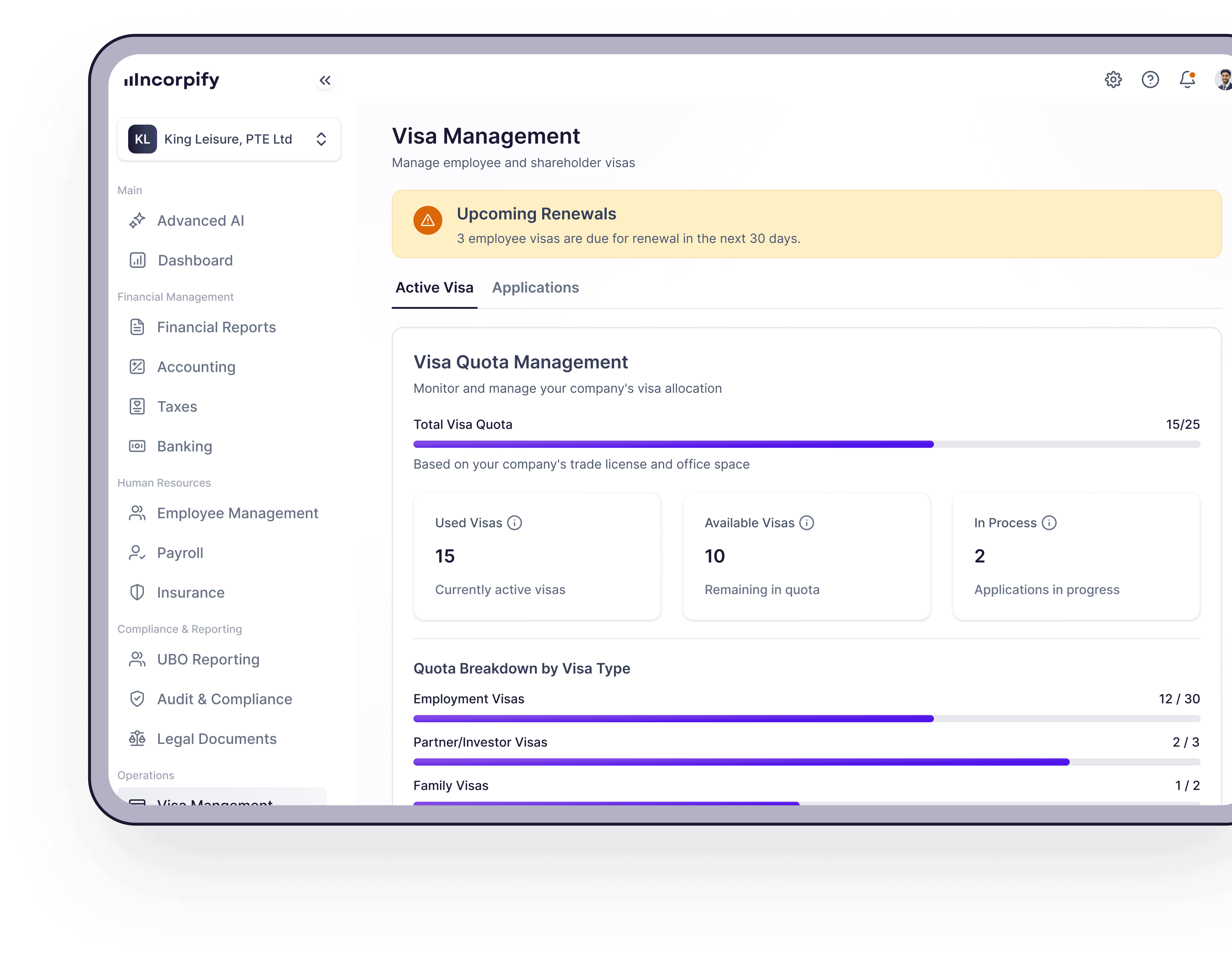Click the Banking banknote icon
1232x968 pixels.
(x=137, y=446)
